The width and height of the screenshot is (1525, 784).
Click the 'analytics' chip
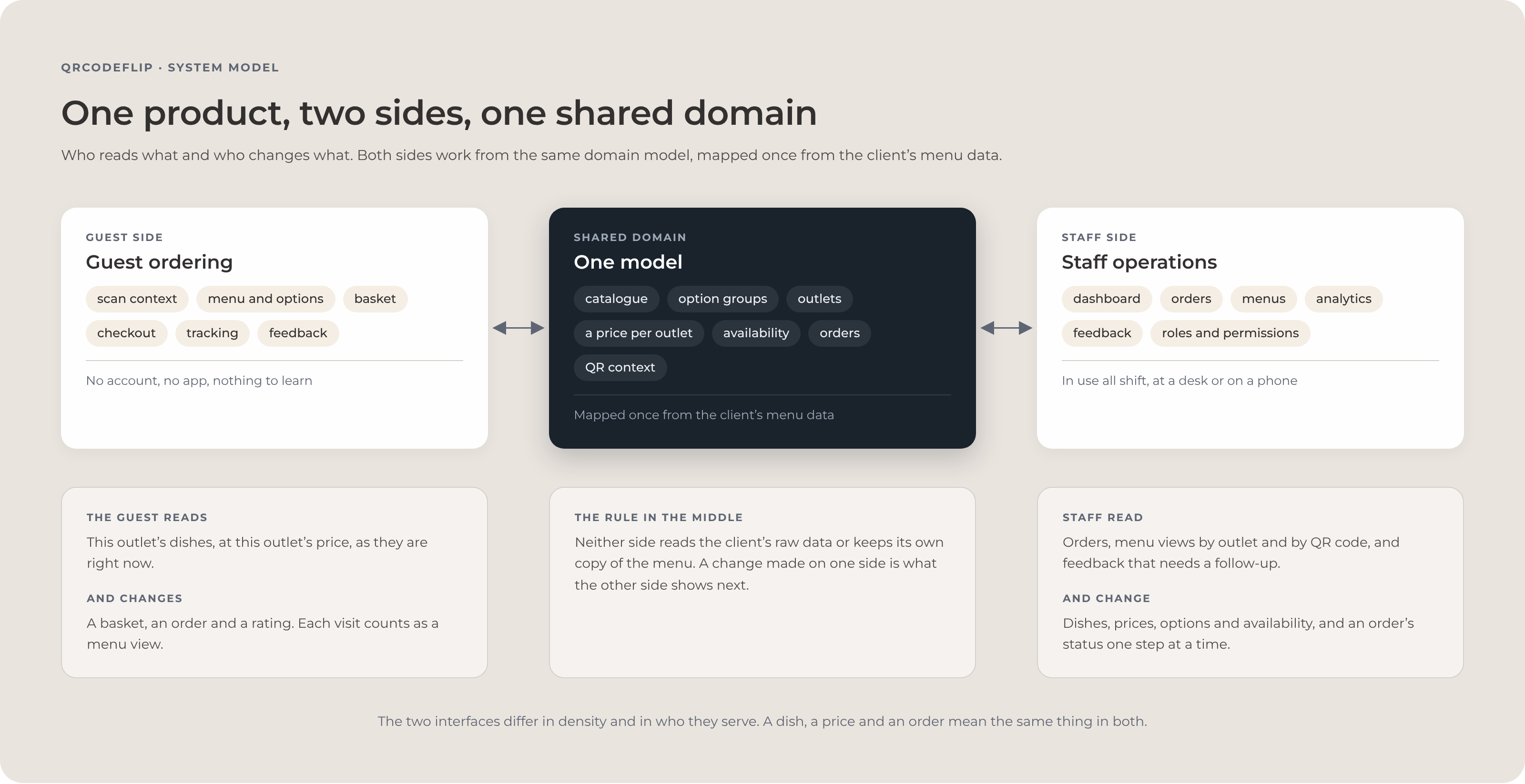tap(1343, 299)
